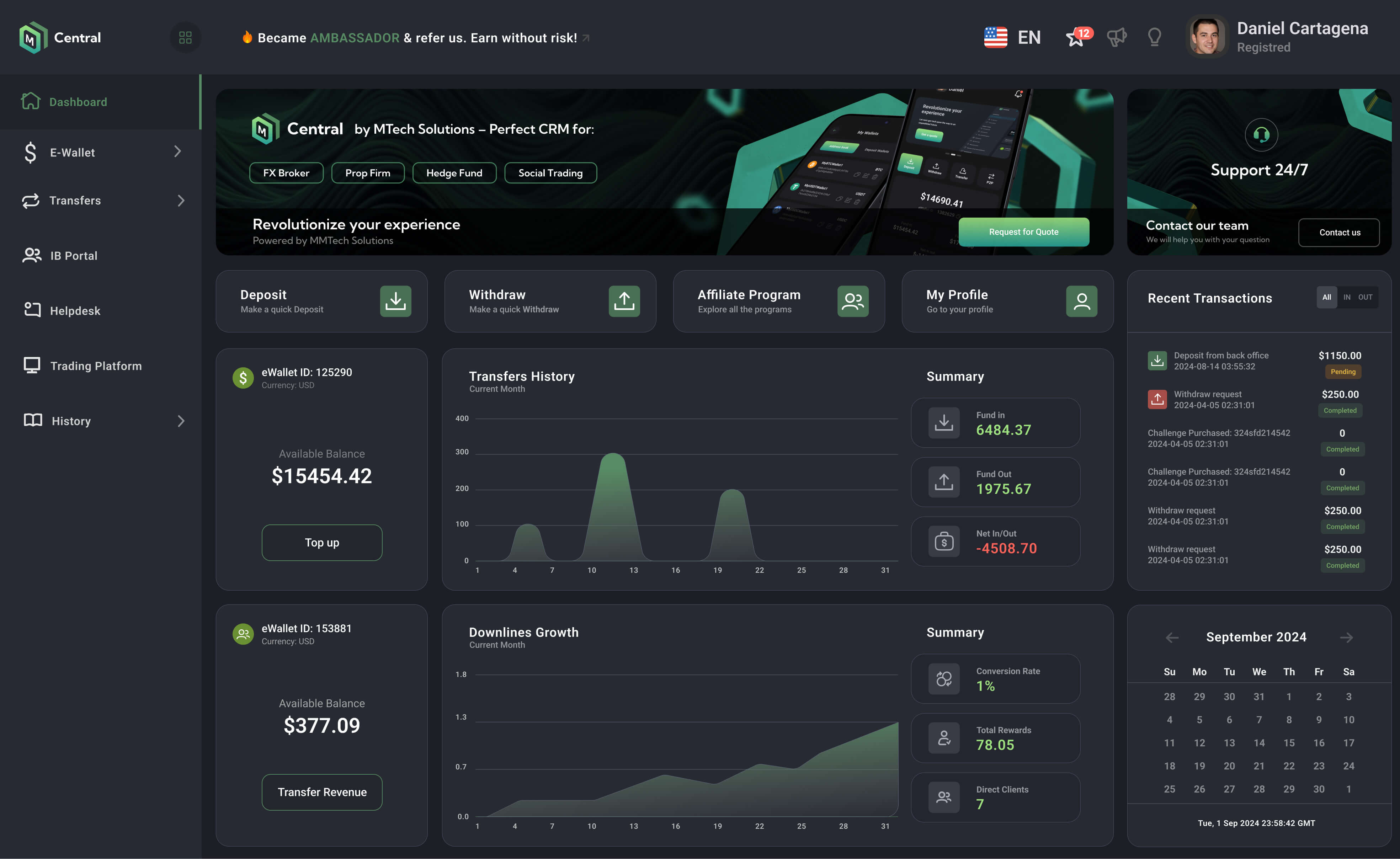This screenshot has height=859, width=1400.
Task: Expand the E-Wallet sidebar submenu
Action: point(177,152)
